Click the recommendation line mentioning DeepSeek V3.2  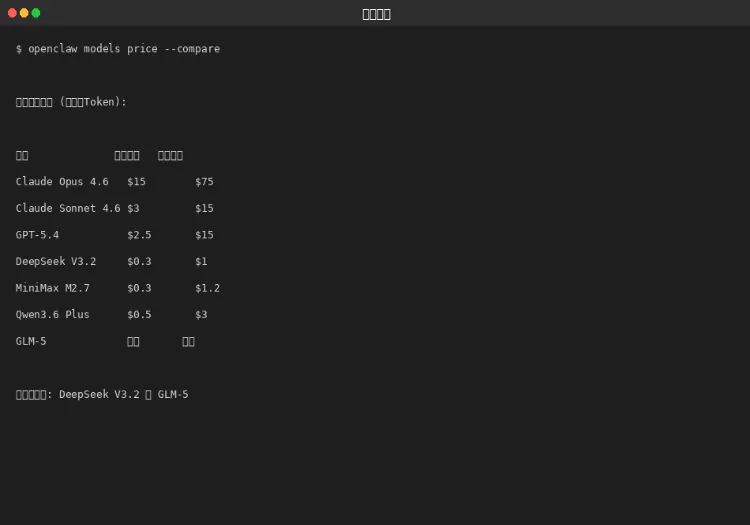(x=102, y=394)
